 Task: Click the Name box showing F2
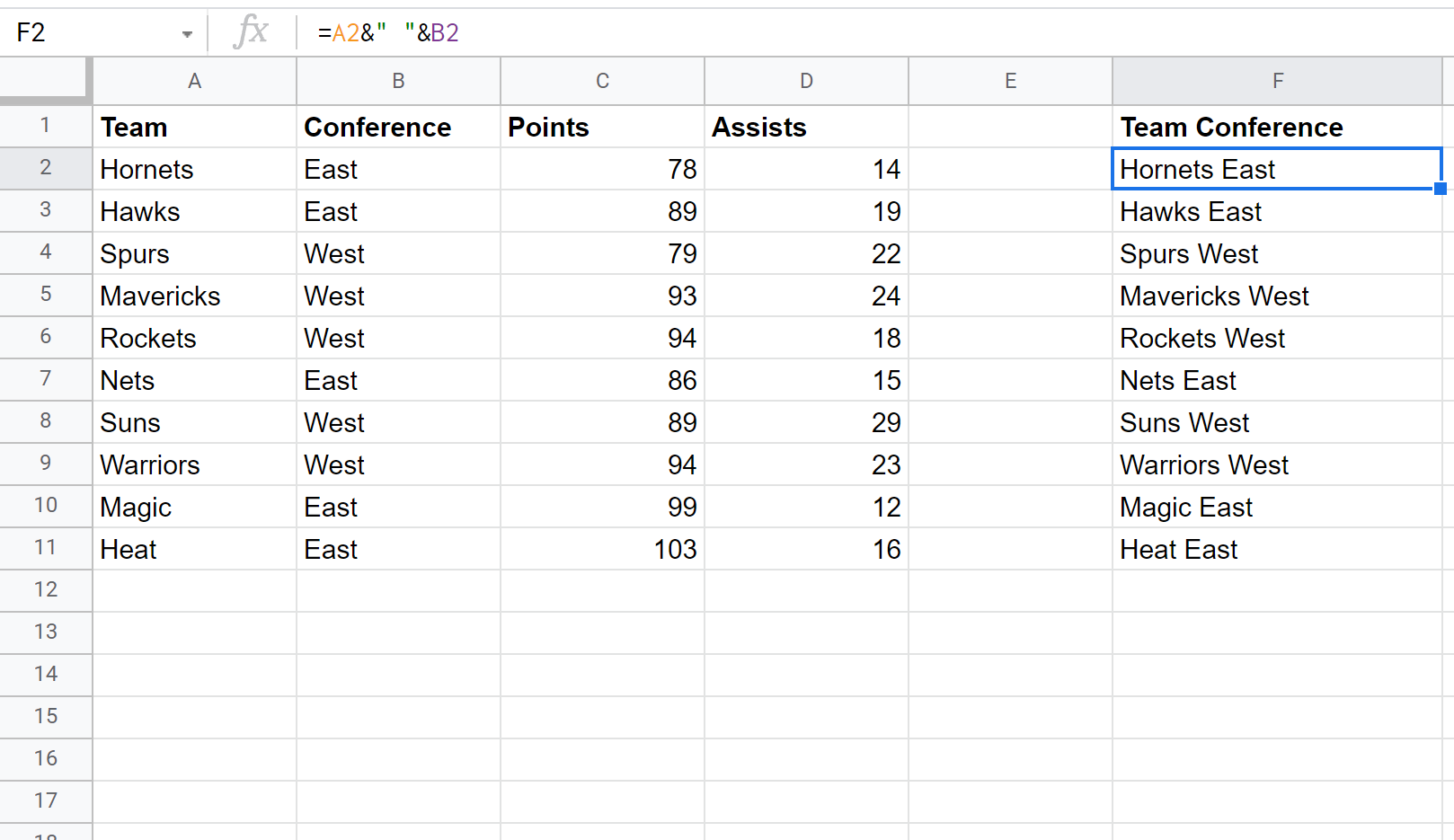click(x=90, y=33)
